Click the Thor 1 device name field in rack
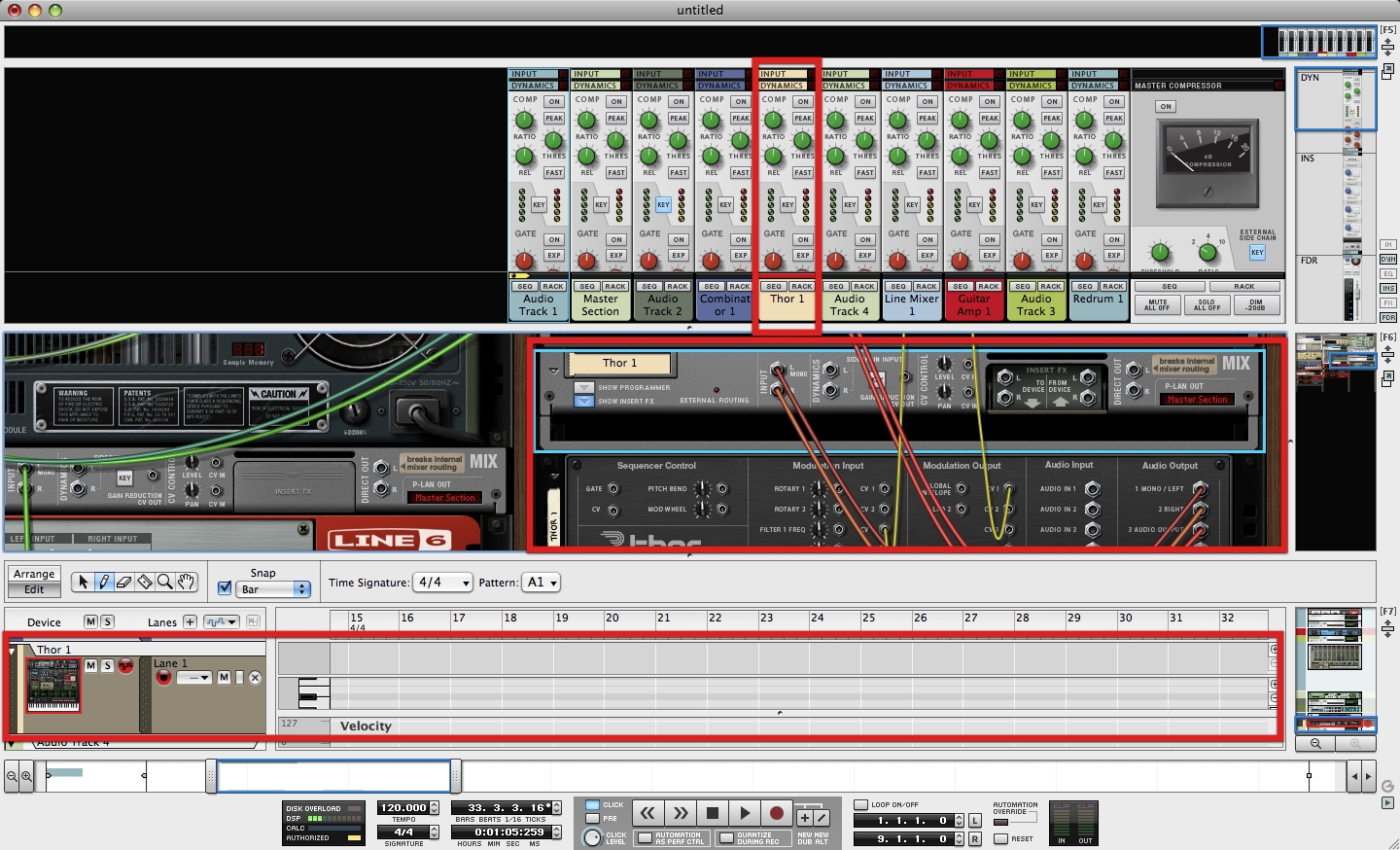Viewport: 1400px width, 850px height. [x=619, y=364]
